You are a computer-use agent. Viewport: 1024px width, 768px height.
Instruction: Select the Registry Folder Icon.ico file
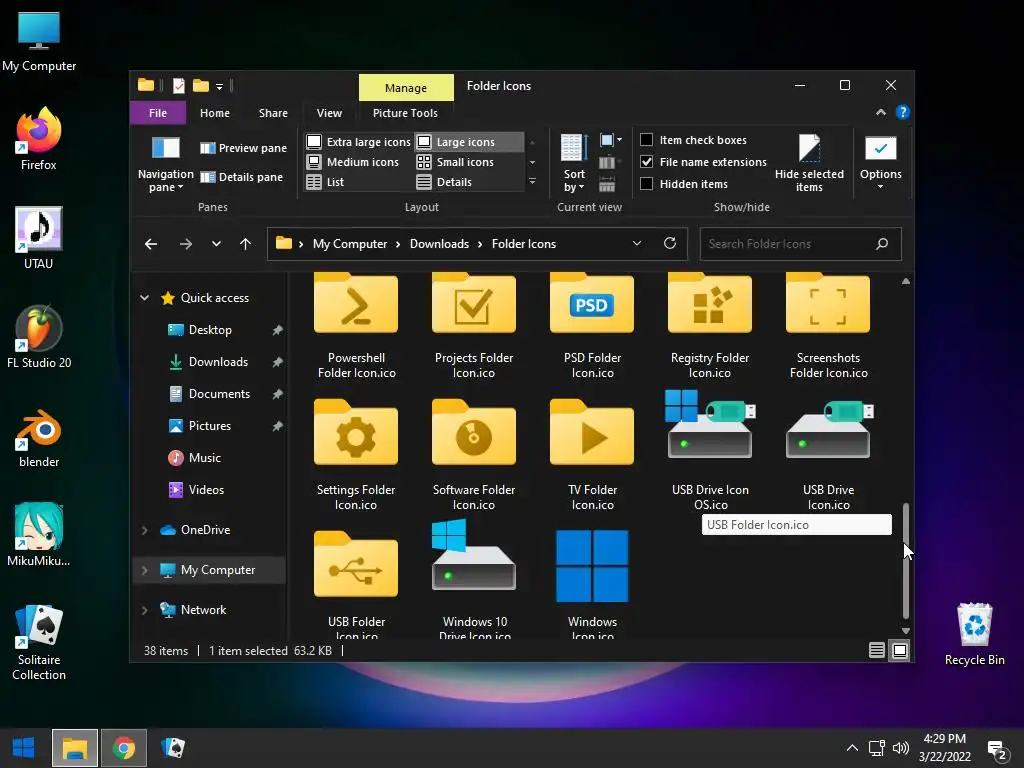(x=710, y=327)
